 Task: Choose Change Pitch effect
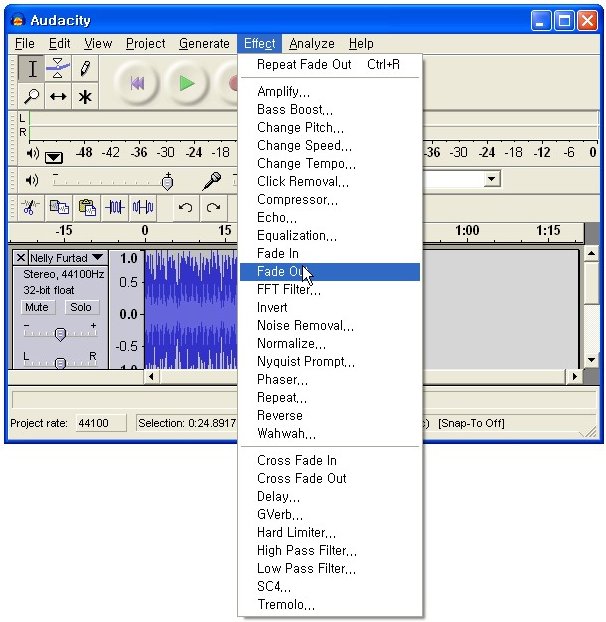(330, 127)
